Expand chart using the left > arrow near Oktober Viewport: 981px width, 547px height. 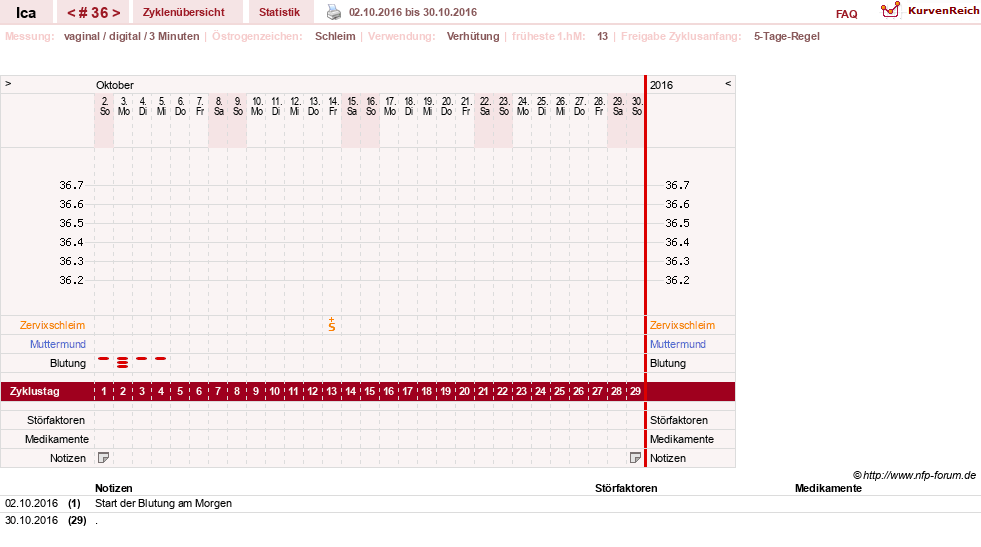pyautogui.click(x=8, y=83)
